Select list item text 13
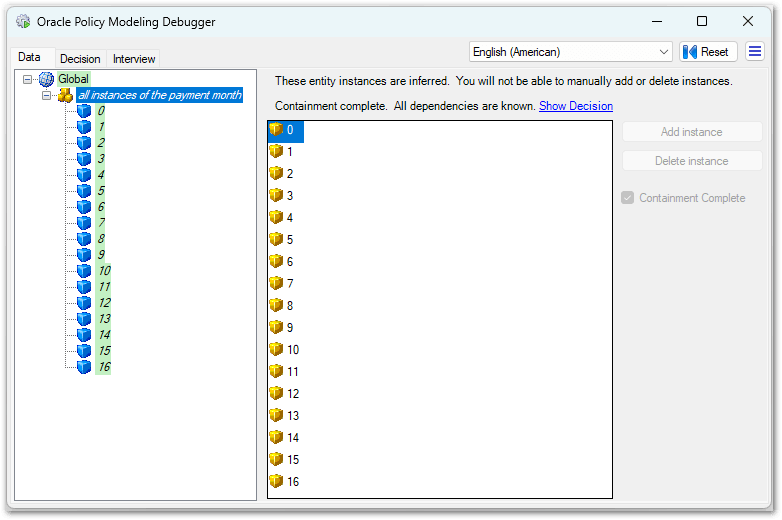Viewport: 782px width, 520px height. click(x=293, y=416)
